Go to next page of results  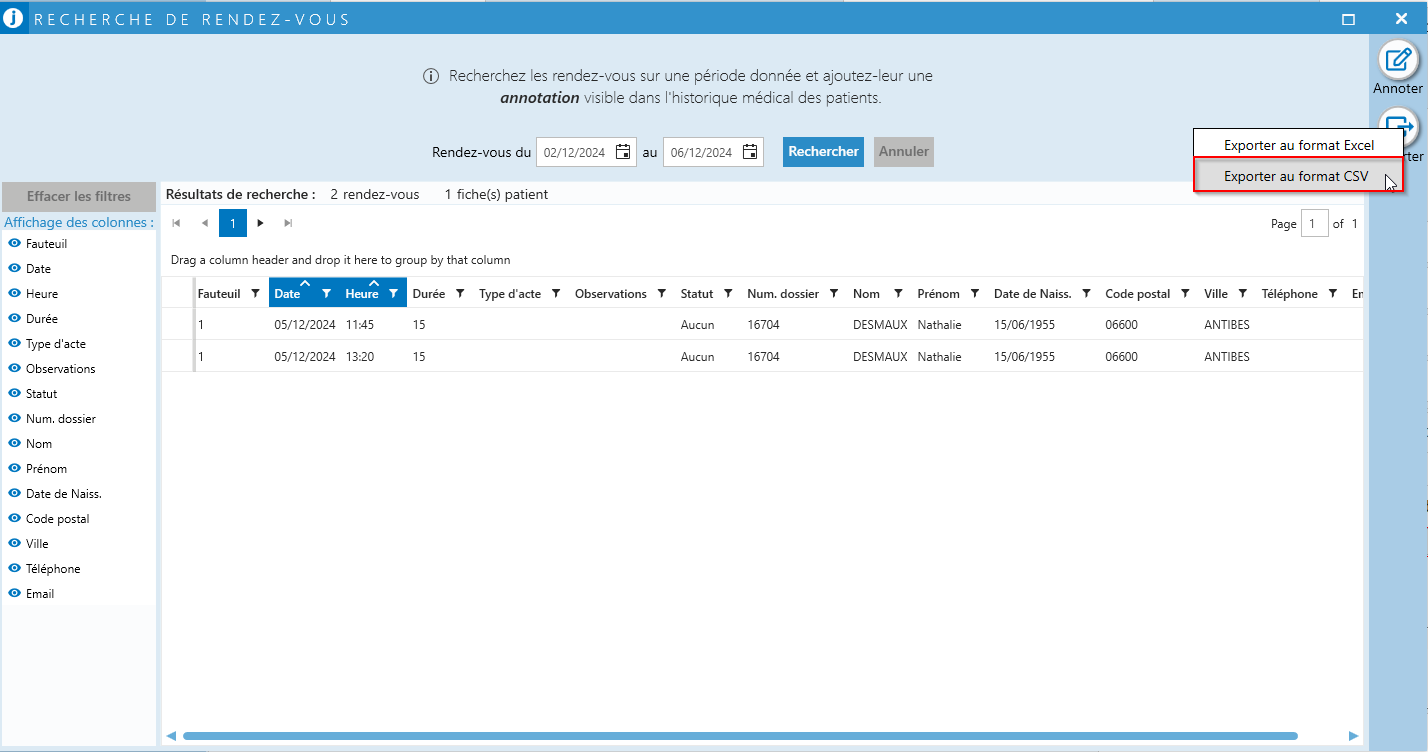(261, 223)
